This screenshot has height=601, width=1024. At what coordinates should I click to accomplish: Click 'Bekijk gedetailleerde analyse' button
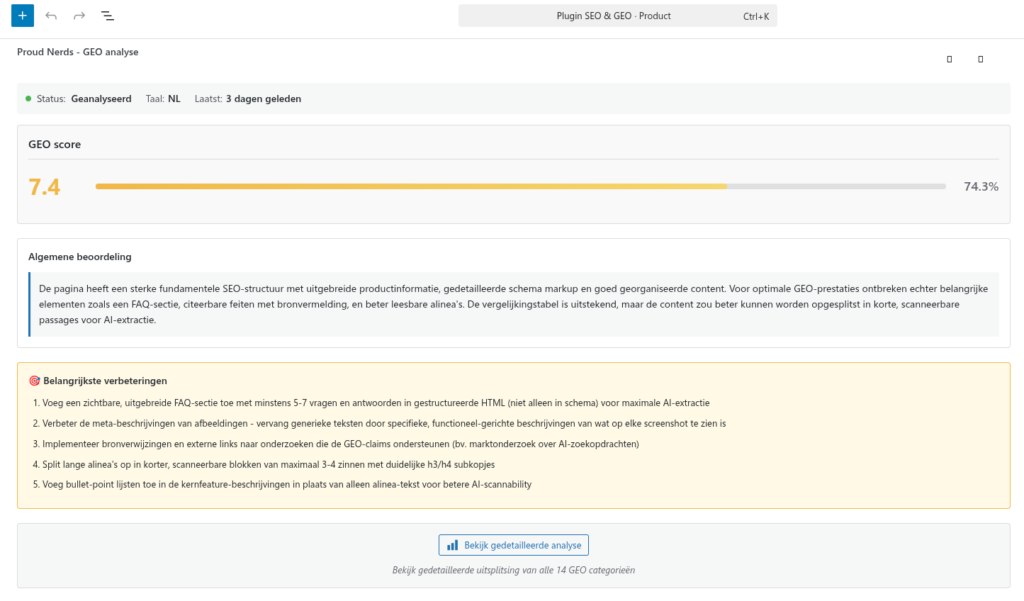[x=514, y=545]
